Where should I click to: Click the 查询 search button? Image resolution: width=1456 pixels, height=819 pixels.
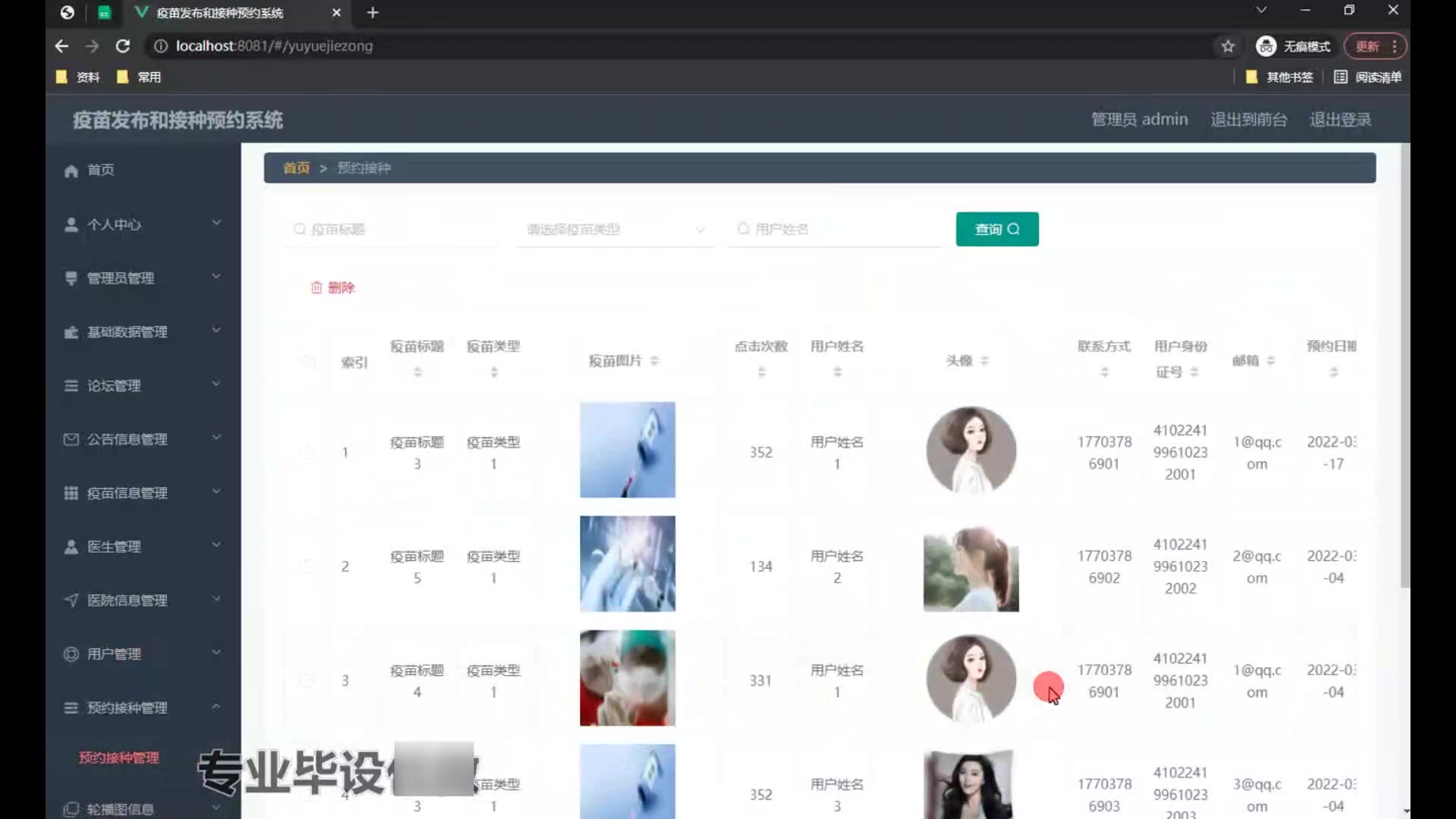pos(997,229)
